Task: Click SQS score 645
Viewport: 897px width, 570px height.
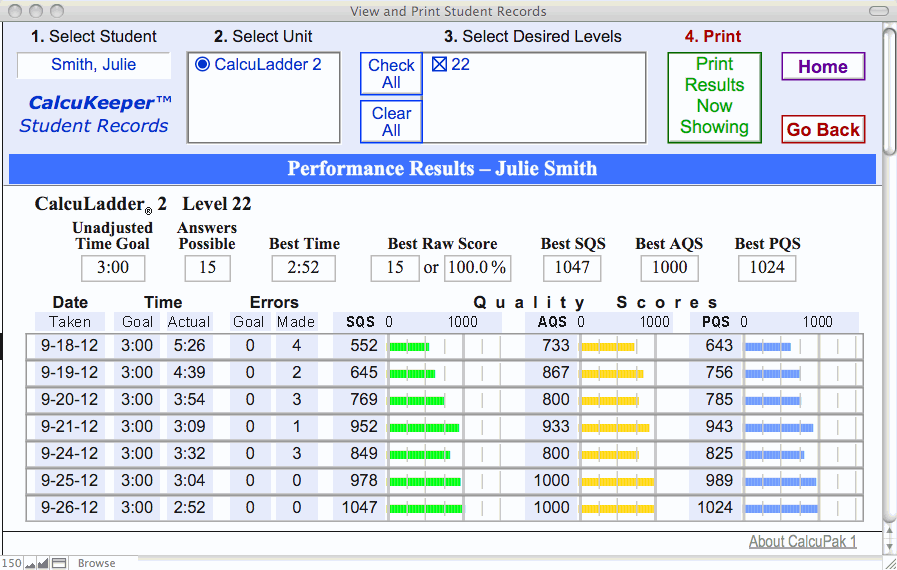Action: [x=364, y=373]
